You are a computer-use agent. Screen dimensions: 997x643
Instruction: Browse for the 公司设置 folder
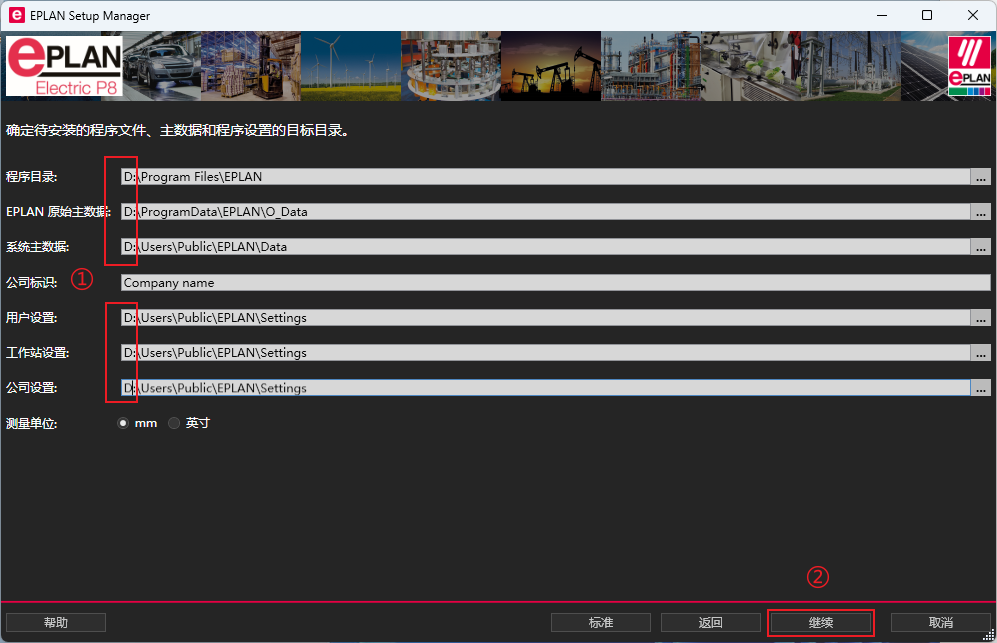tap(980, 388)
